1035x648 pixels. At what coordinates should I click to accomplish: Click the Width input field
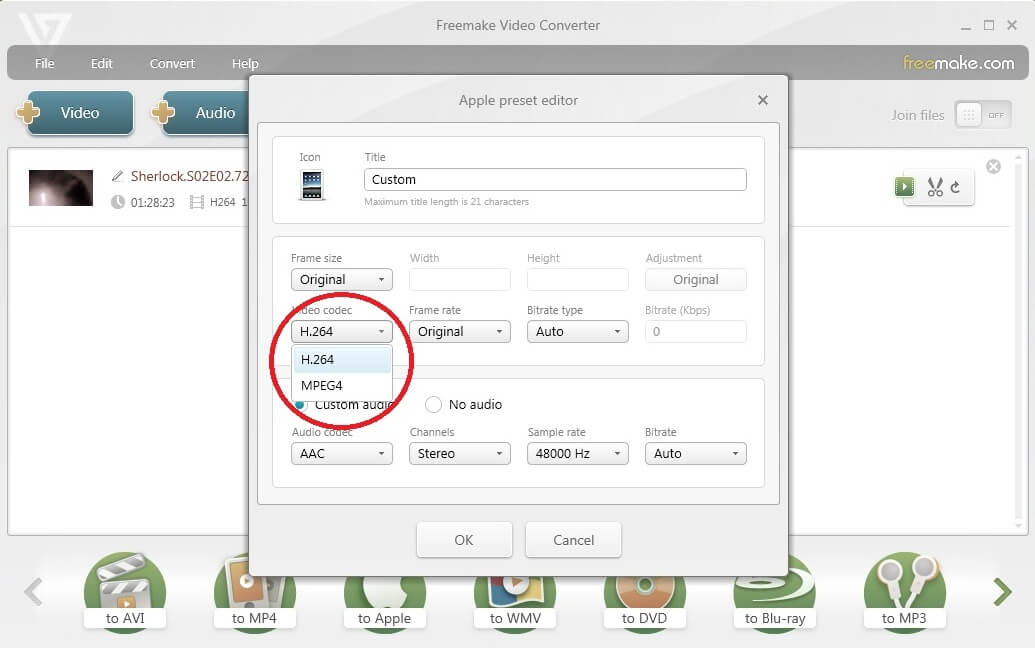(459, 279)
